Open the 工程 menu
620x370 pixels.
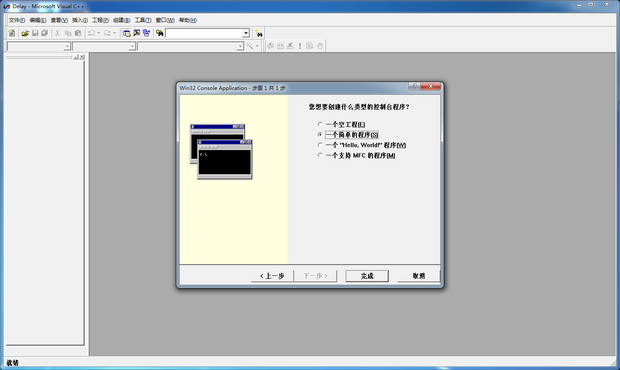(x=100, y=20)
